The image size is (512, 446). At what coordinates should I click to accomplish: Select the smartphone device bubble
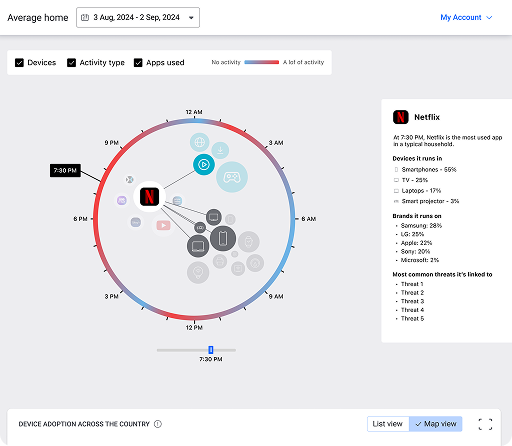click(x=223, y=238)
